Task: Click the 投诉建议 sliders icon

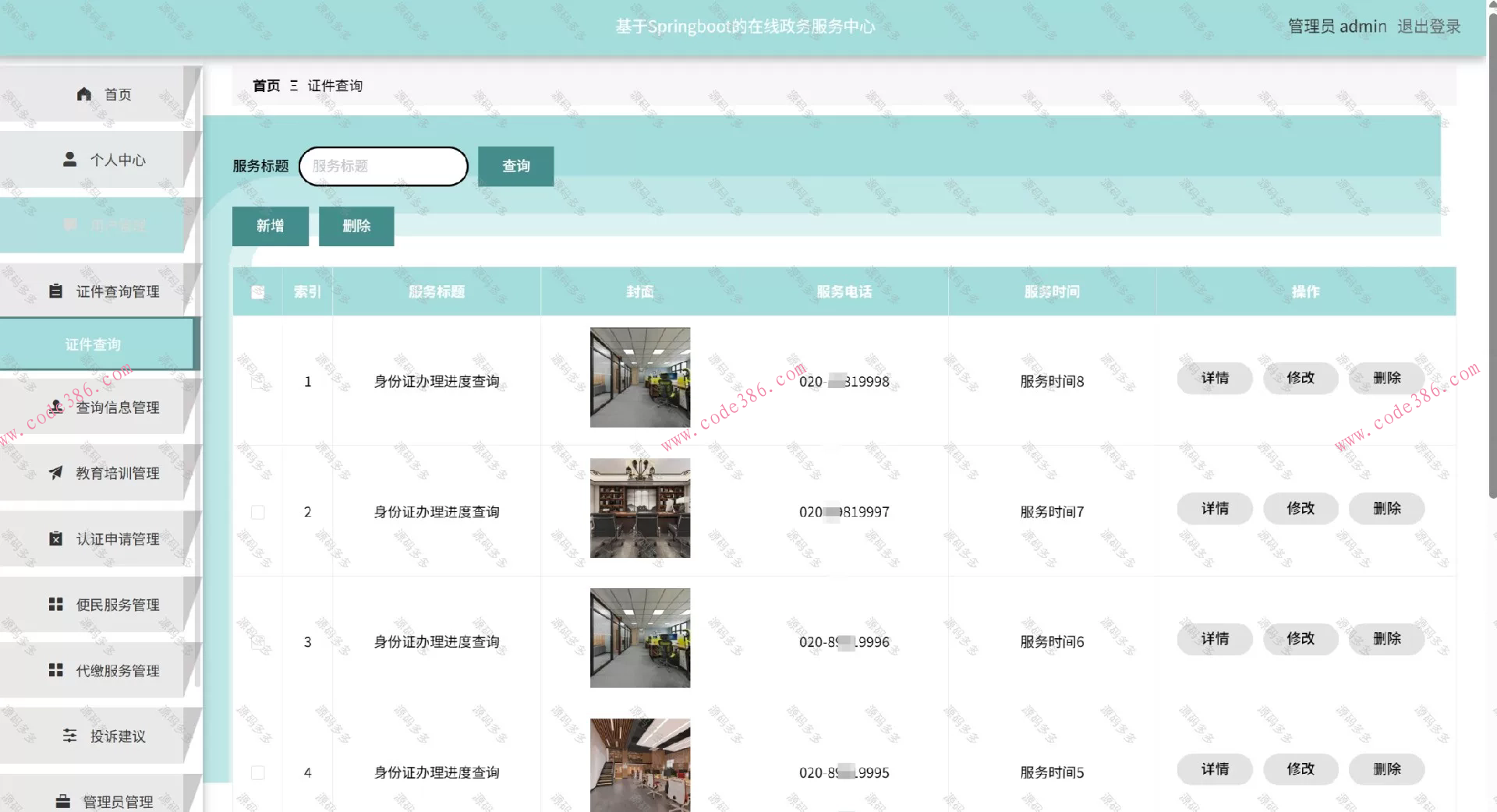Action: pyautogui.click(x=69, y=735)
